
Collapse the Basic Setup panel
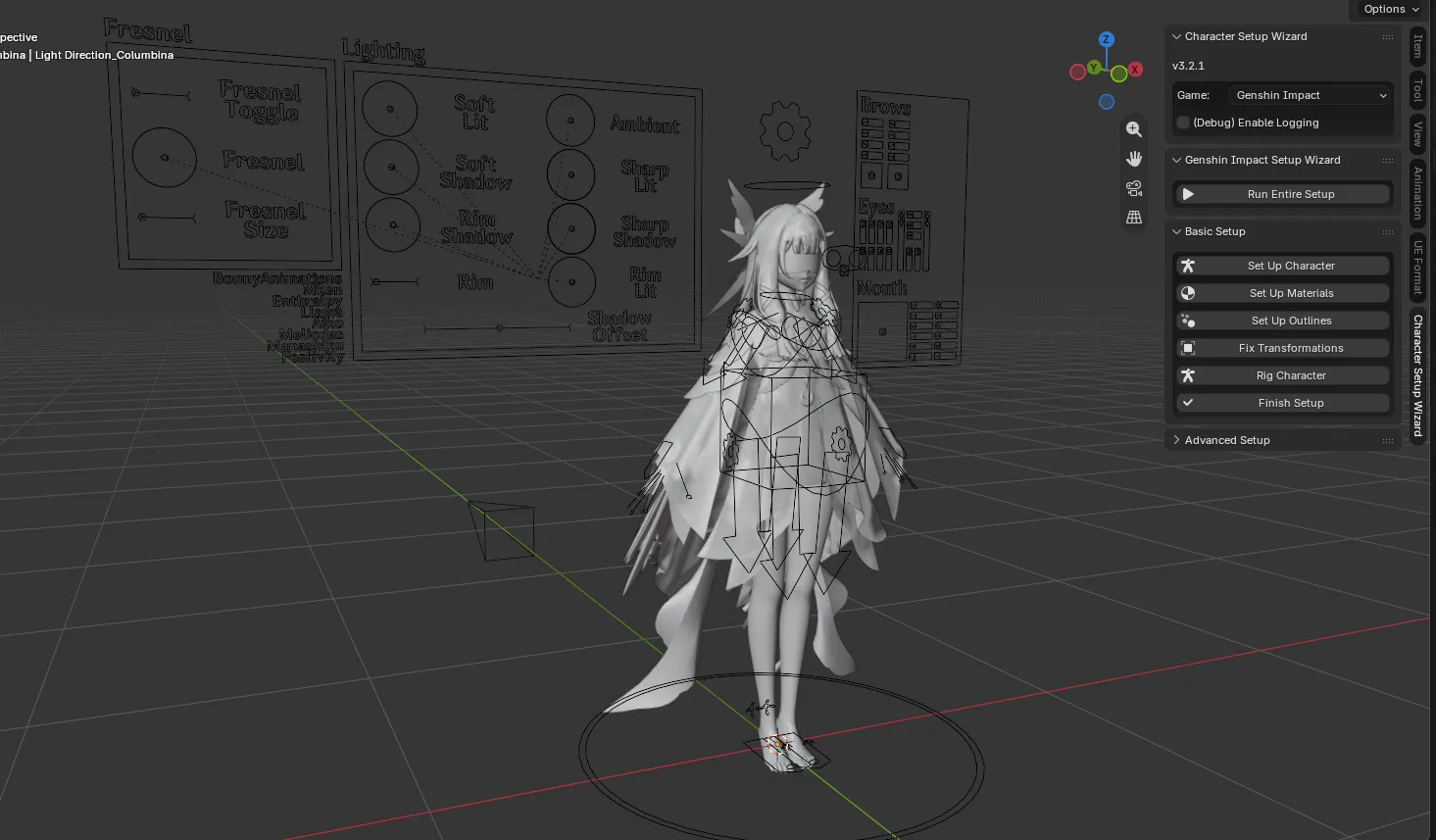[x=1177, y=231]
